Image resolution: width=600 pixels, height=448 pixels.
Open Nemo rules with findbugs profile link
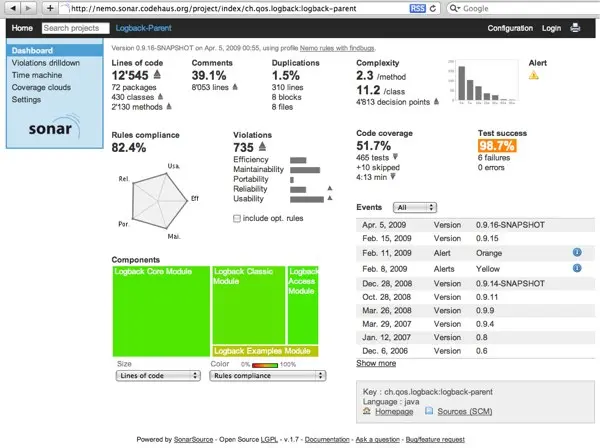point(337,48)
